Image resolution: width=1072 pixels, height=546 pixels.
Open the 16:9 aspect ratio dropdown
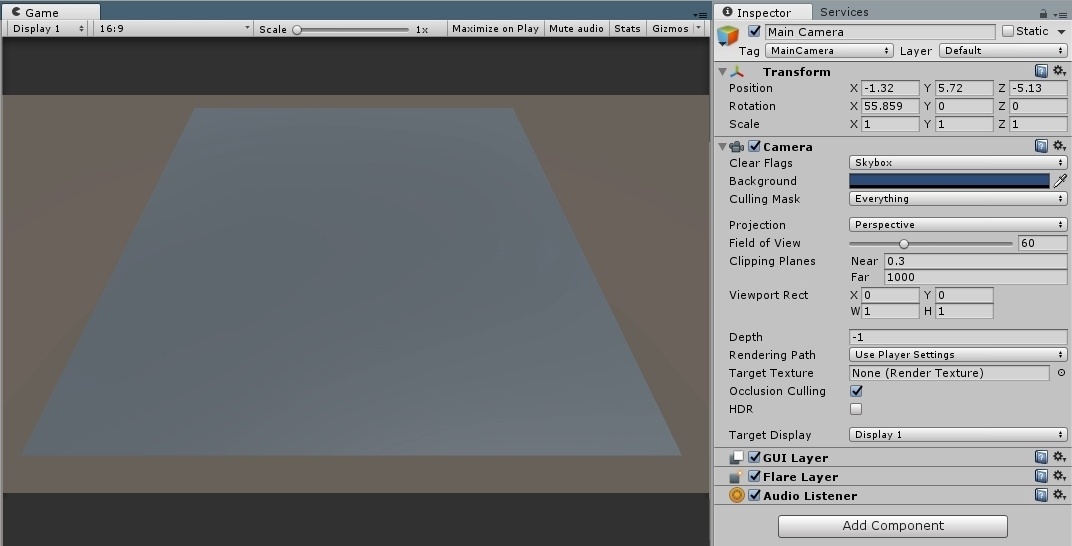click(x=174, y=29)
